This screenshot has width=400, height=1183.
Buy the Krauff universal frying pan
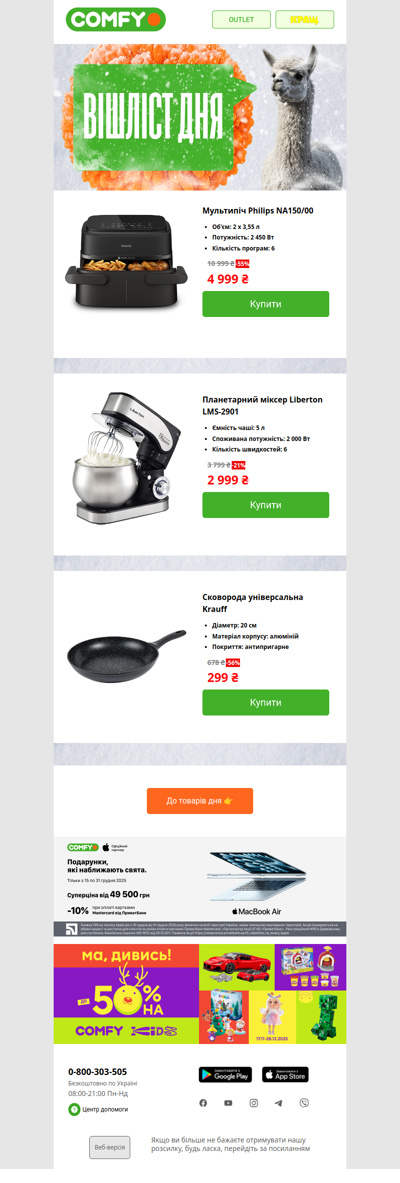click(266, 702)
